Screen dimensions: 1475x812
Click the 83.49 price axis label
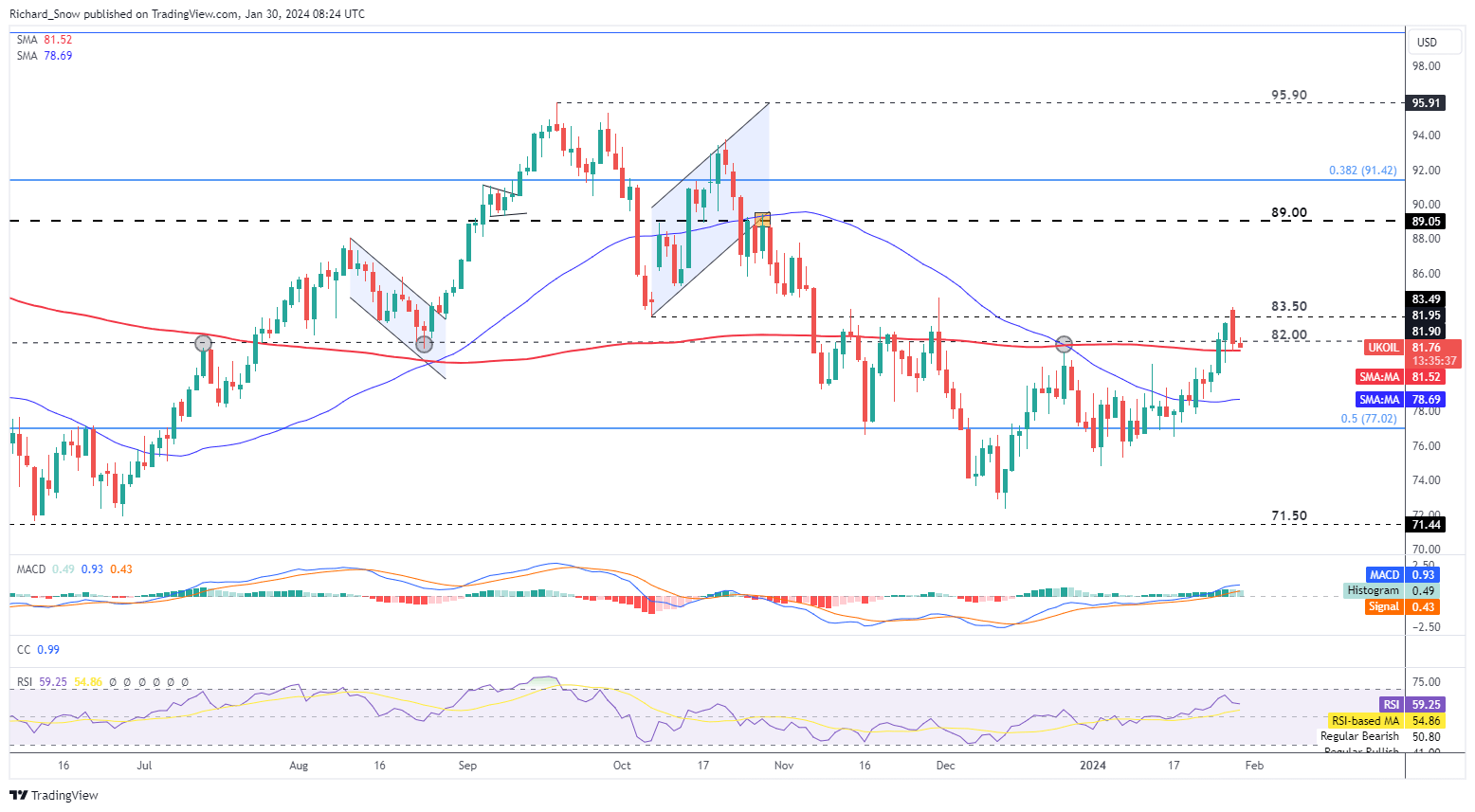(1426, 299)
